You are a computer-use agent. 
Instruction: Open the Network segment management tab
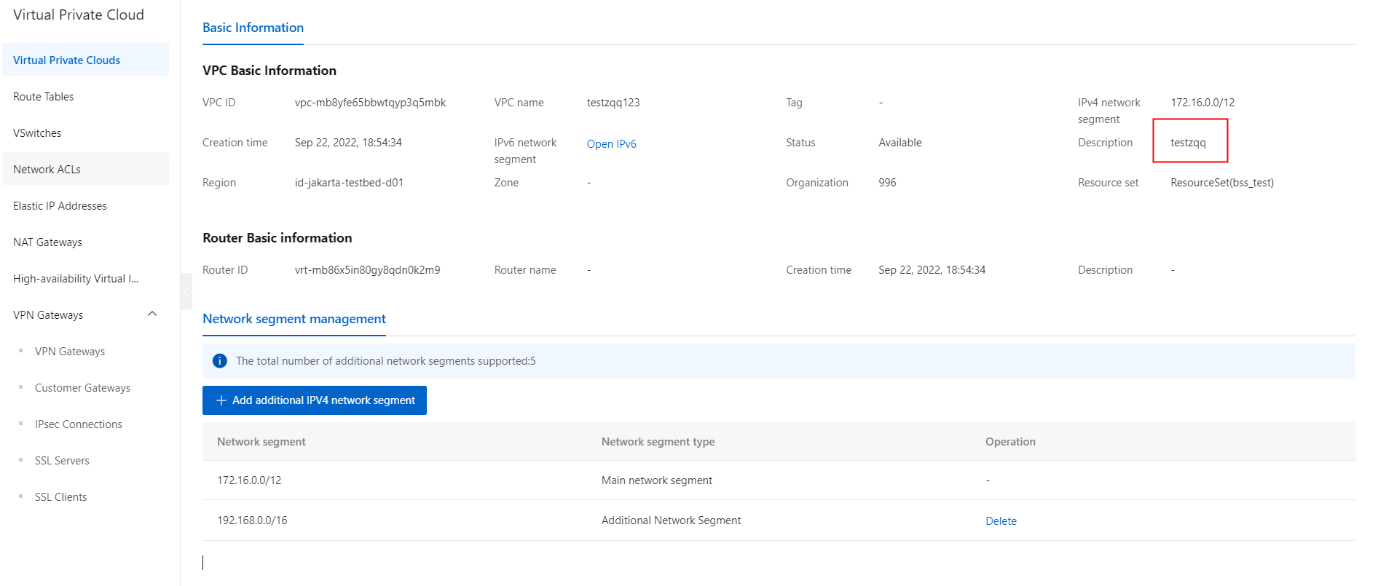click(294, 319)
